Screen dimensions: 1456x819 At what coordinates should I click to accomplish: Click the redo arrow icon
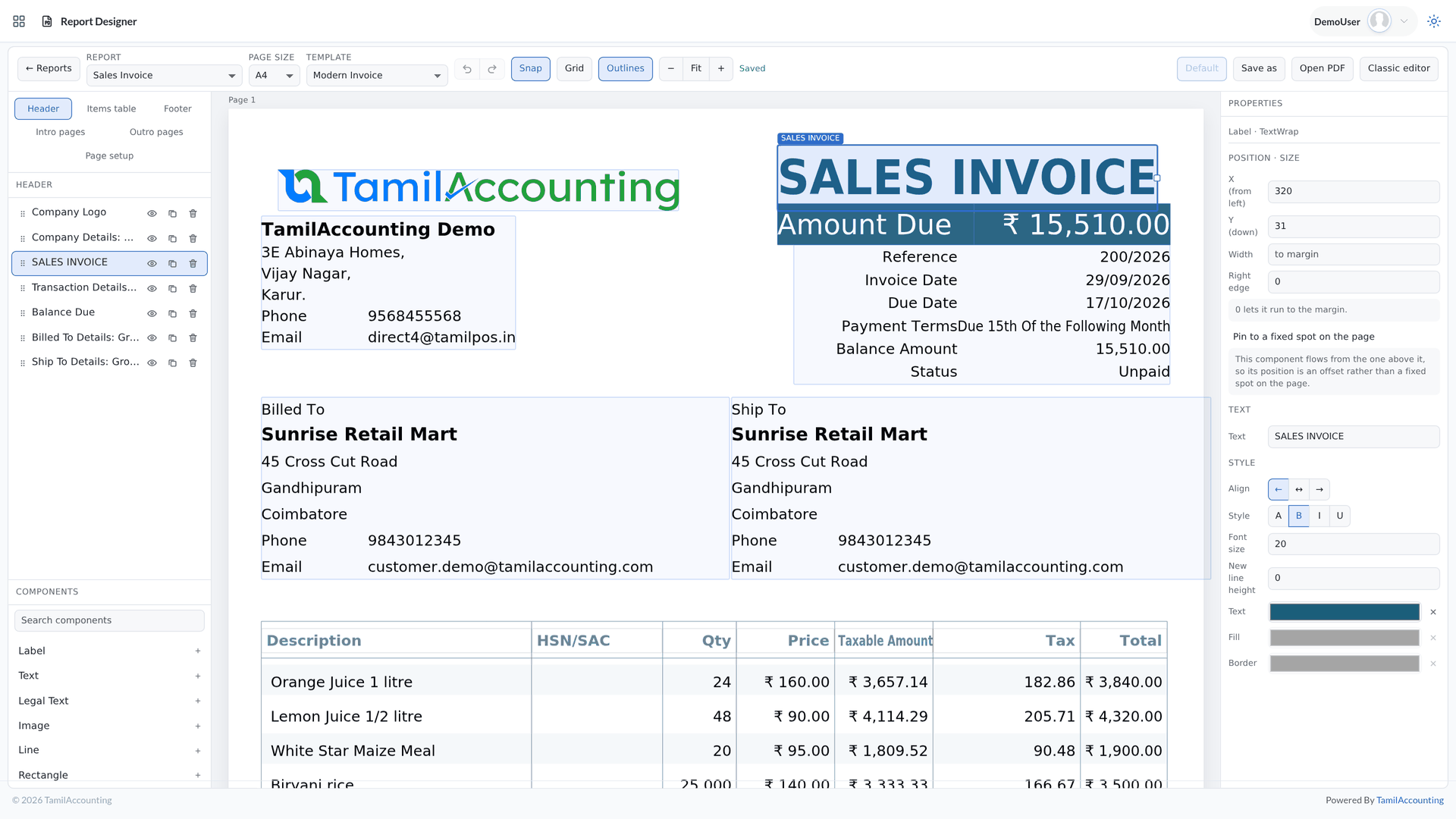tap(492, 69)
